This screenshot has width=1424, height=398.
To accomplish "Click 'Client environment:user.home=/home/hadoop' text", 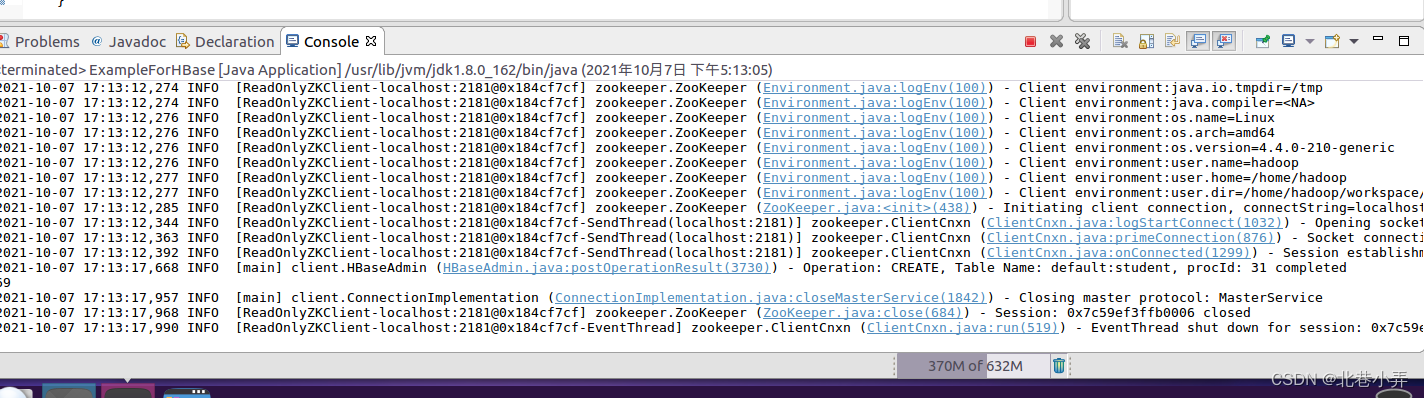I will pyautogui.click(x=1183, y=178).
